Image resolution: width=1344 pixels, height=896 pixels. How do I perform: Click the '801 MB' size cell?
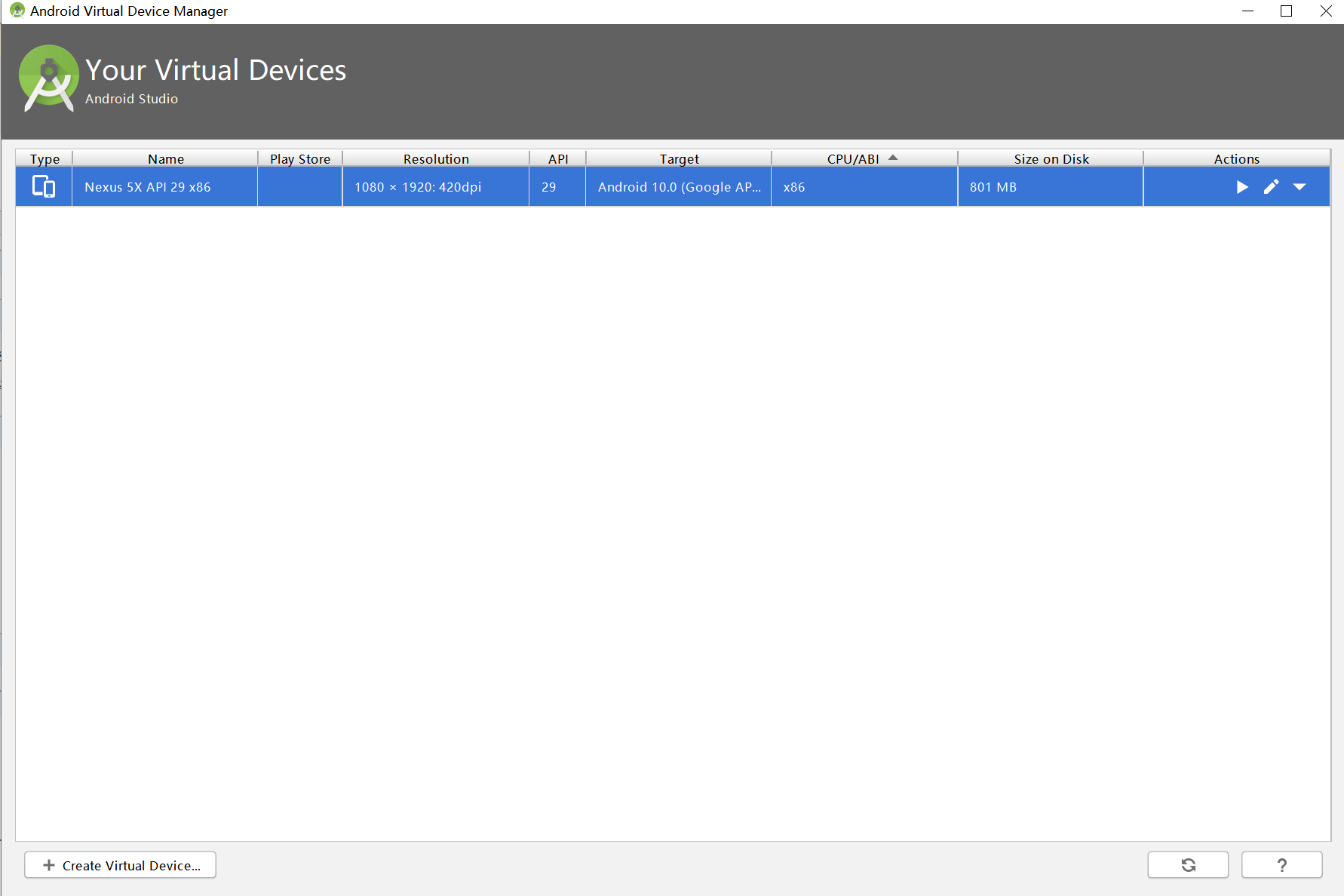(x=1051, y=187)
